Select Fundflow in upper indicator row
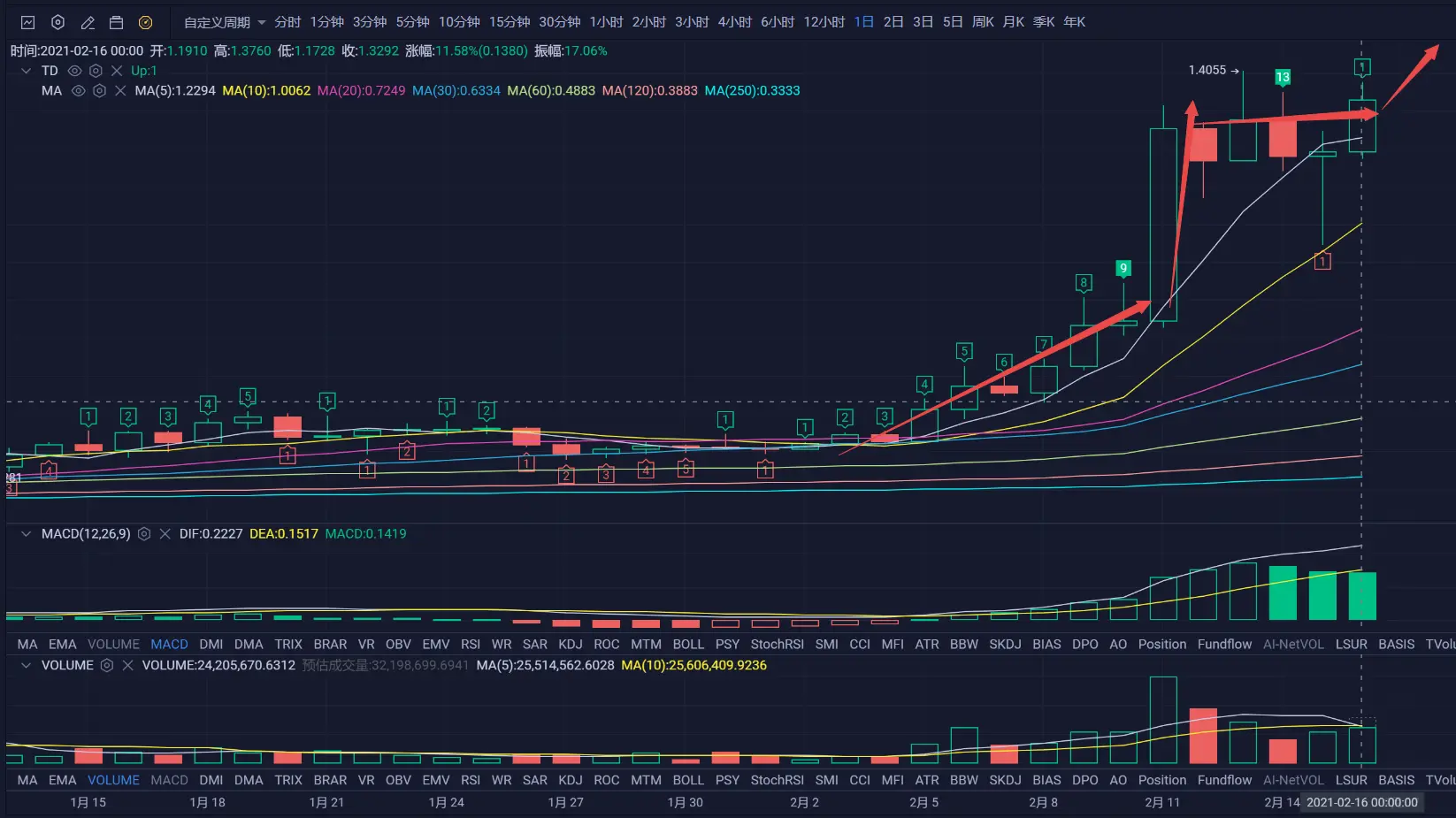1456x818 pixels. [x=1224, y=645]
